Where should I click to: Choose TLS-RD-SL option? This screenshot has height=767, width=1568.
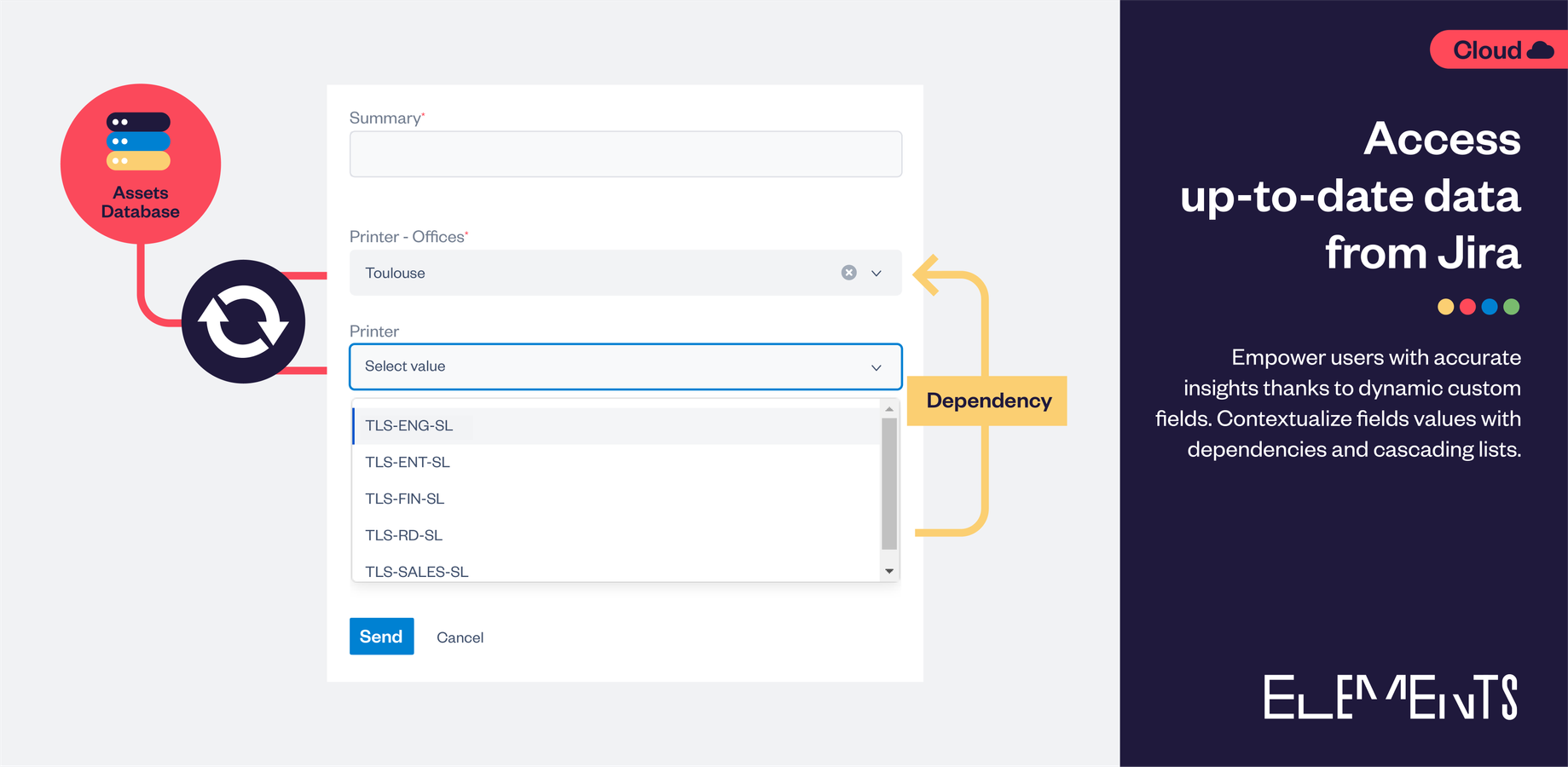[616, 535]
